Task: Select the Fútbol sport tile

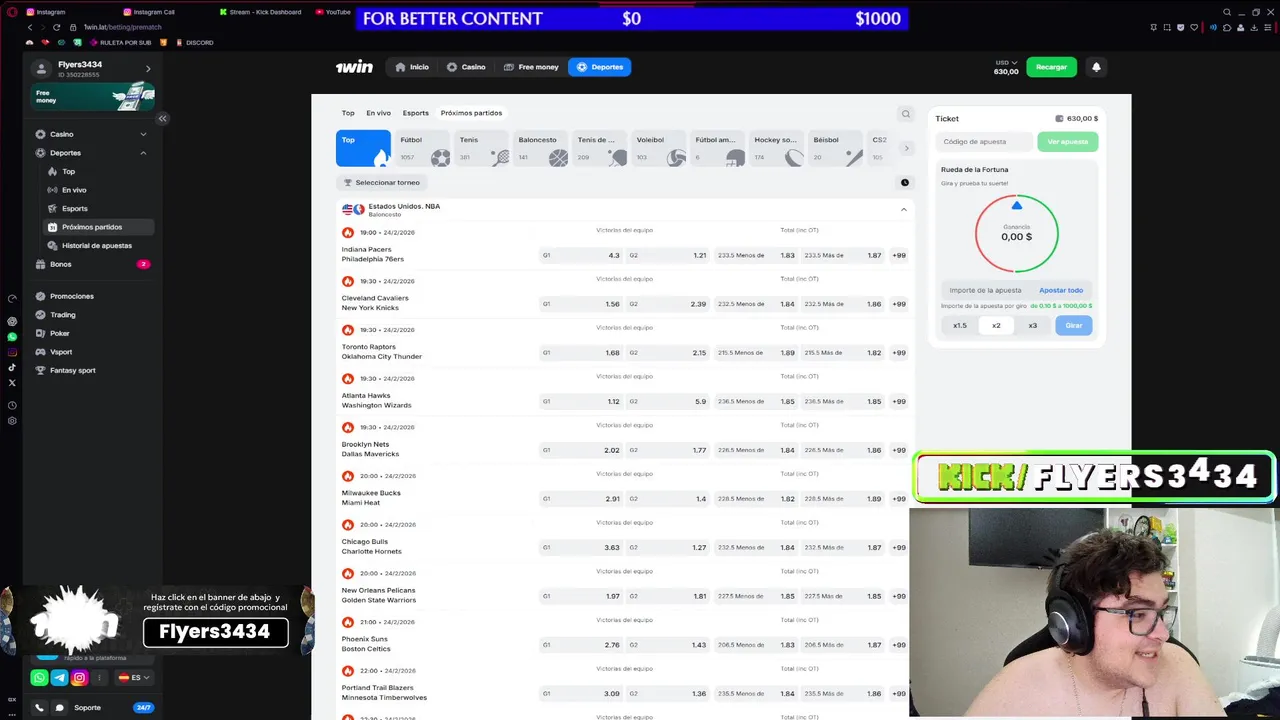Action: click(x=423, y=149)
